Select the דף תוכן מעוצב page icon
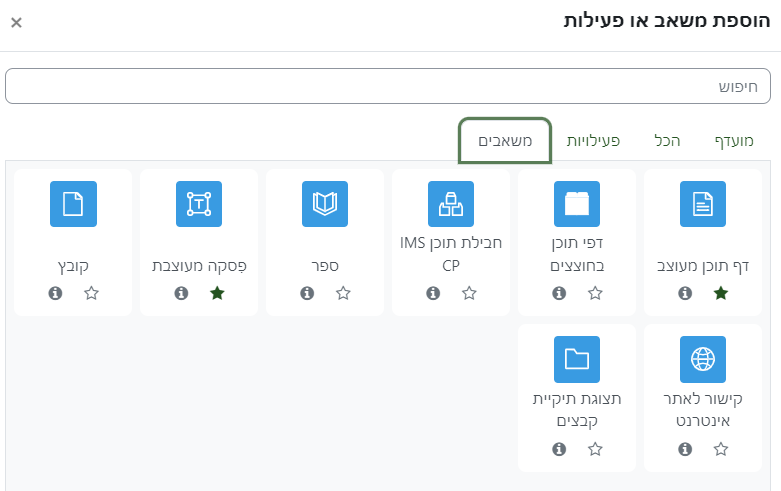This screenshot has height=491, width=781. 703,205
